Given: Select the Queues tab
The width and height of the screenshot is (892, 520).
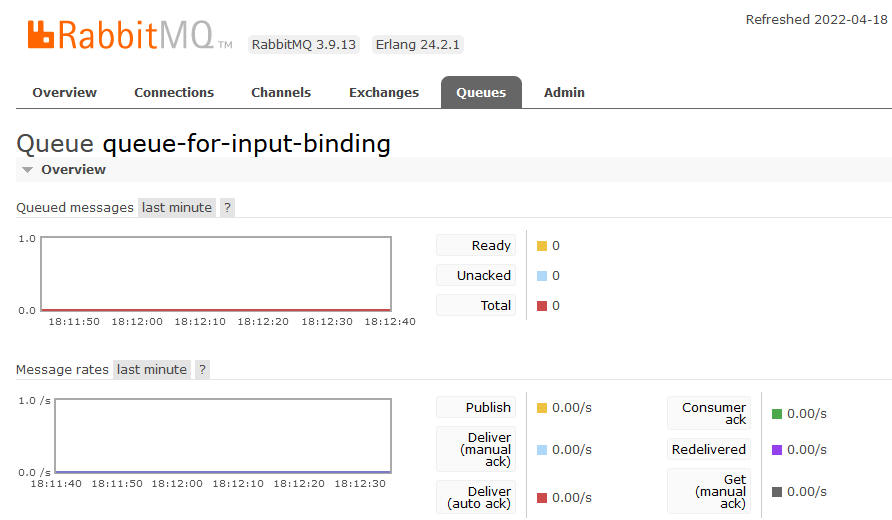Looking at the screenshot, I should (x=481, y=92).
